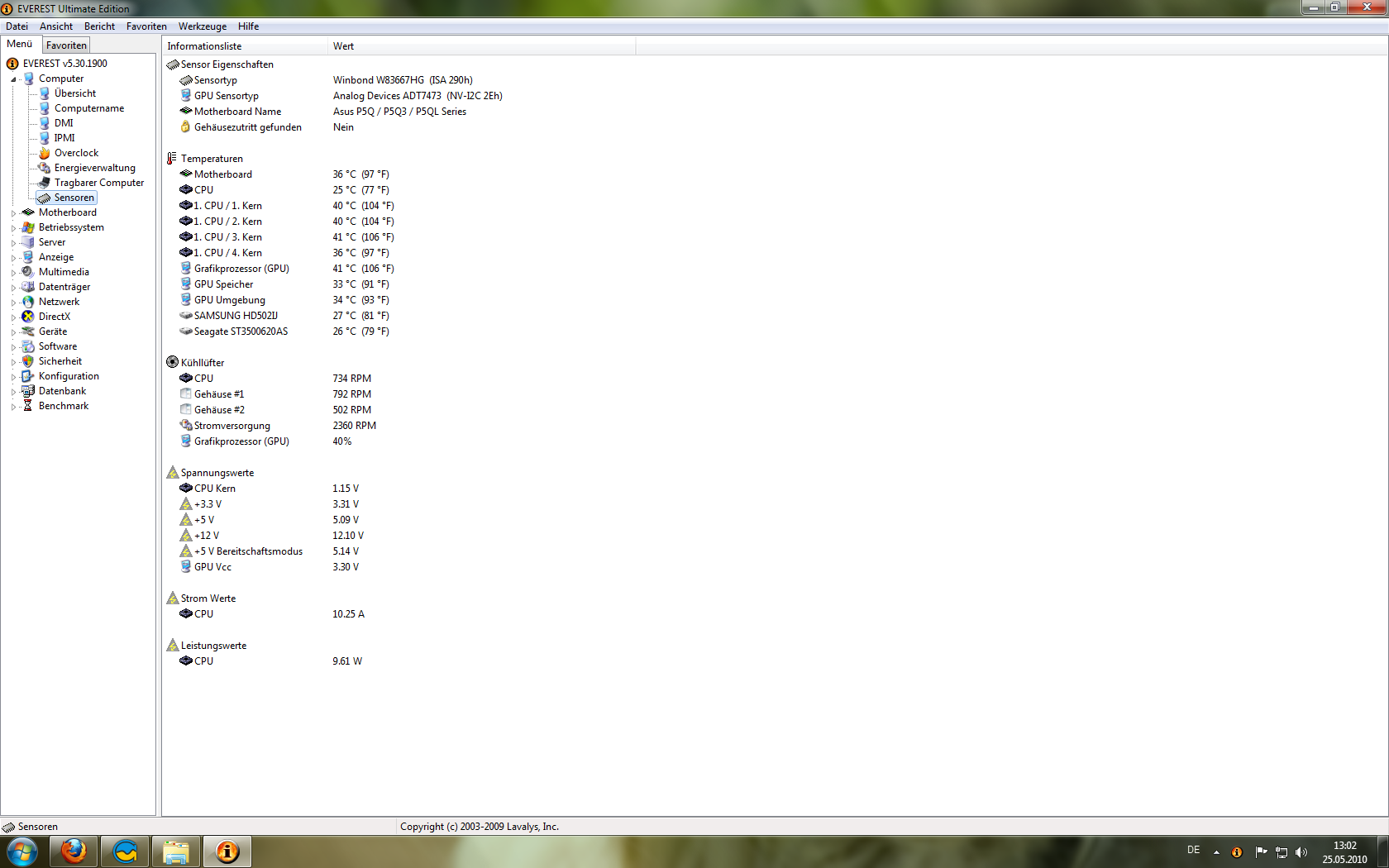This screenshot has width=1389, height=868.
Task: Click the Temperaturen thermometer icon
Action: 173,159
